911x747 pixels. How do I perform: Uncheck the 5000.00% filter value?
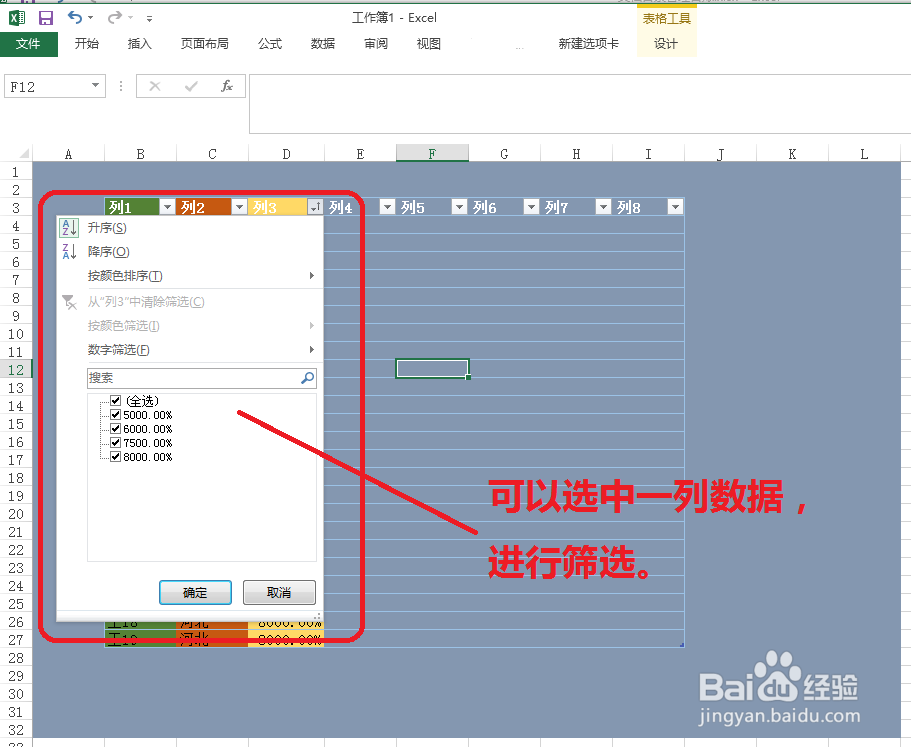(115, 414)
